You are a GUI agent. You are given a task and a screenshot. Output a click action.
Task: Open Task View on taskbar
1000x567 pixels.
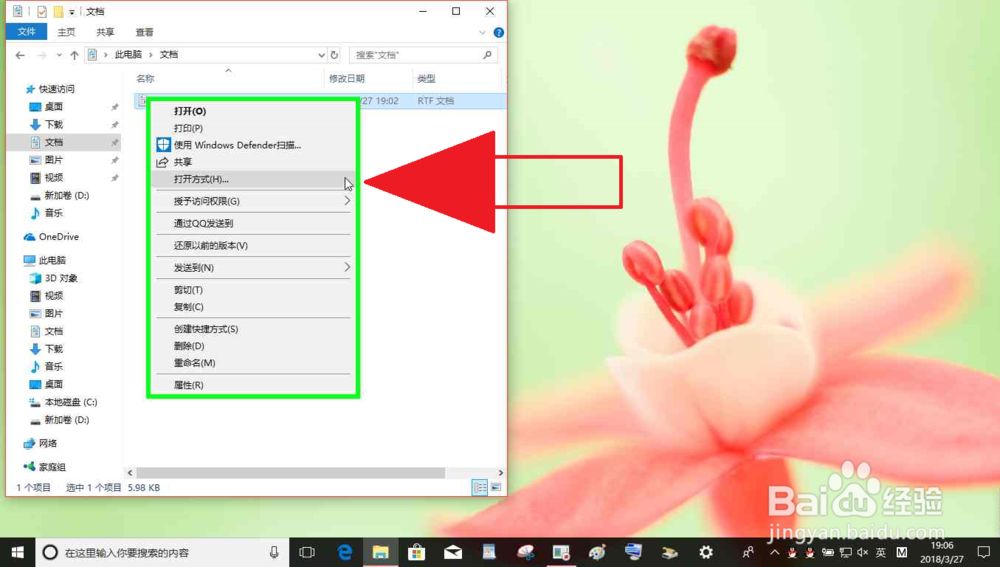click(x=307, y=552)
